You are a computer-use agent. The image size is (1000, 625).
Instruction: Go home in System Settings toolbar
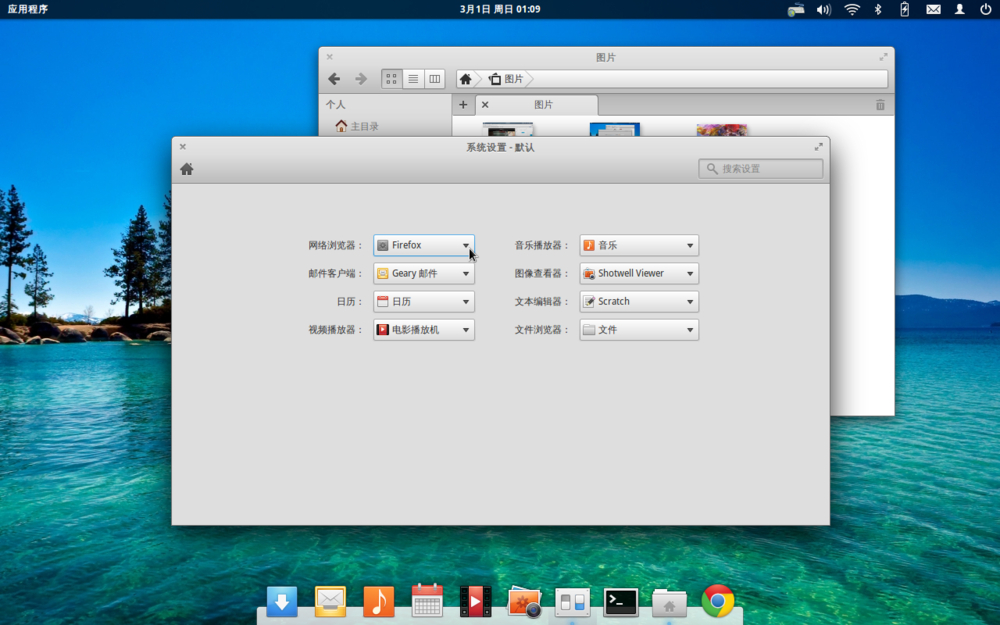click(x=186, y=169)
